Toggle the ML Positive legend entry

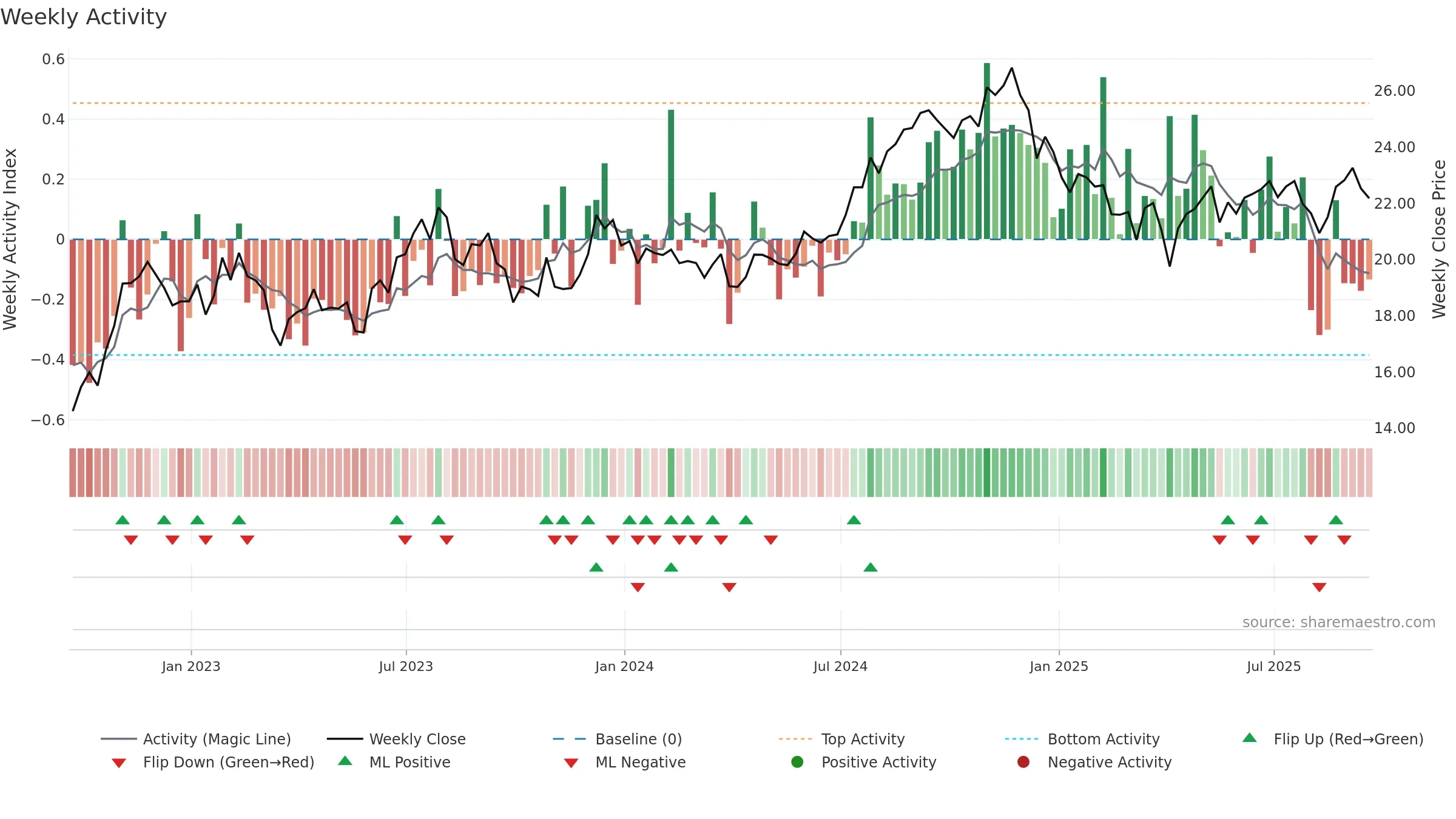click(x=394, y=762)
